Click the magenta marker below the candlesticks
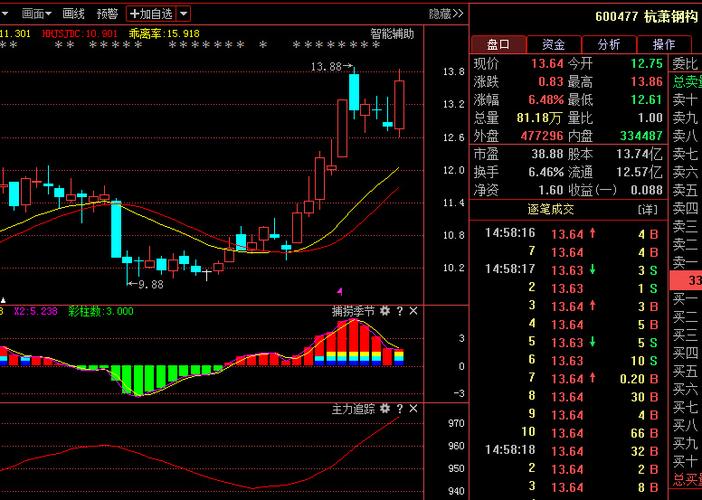 [x=340, y=292]
